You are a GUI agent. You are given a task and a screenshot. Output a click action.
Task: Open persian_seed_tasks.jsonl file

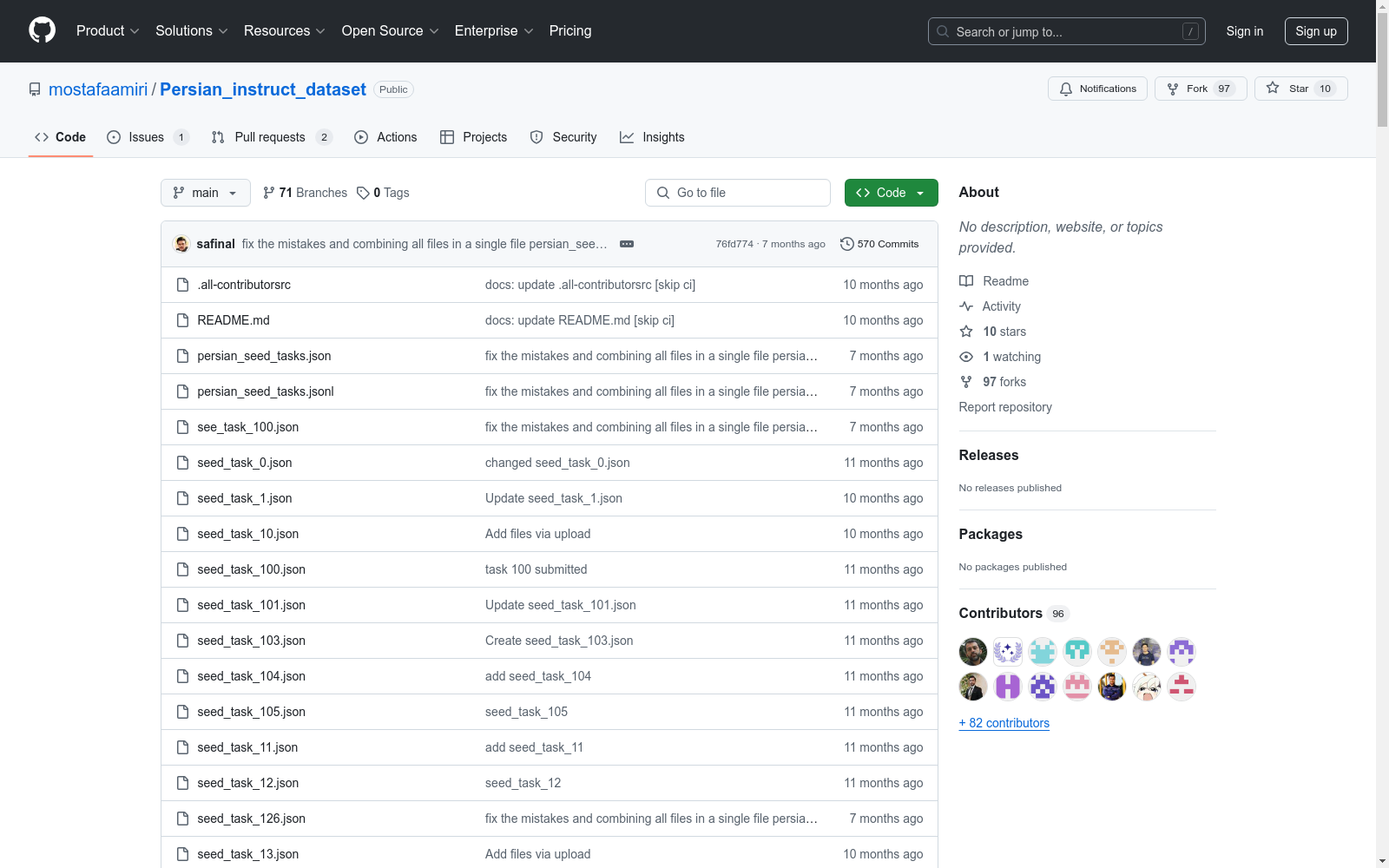pyautogui.click(x=266, y=391)
